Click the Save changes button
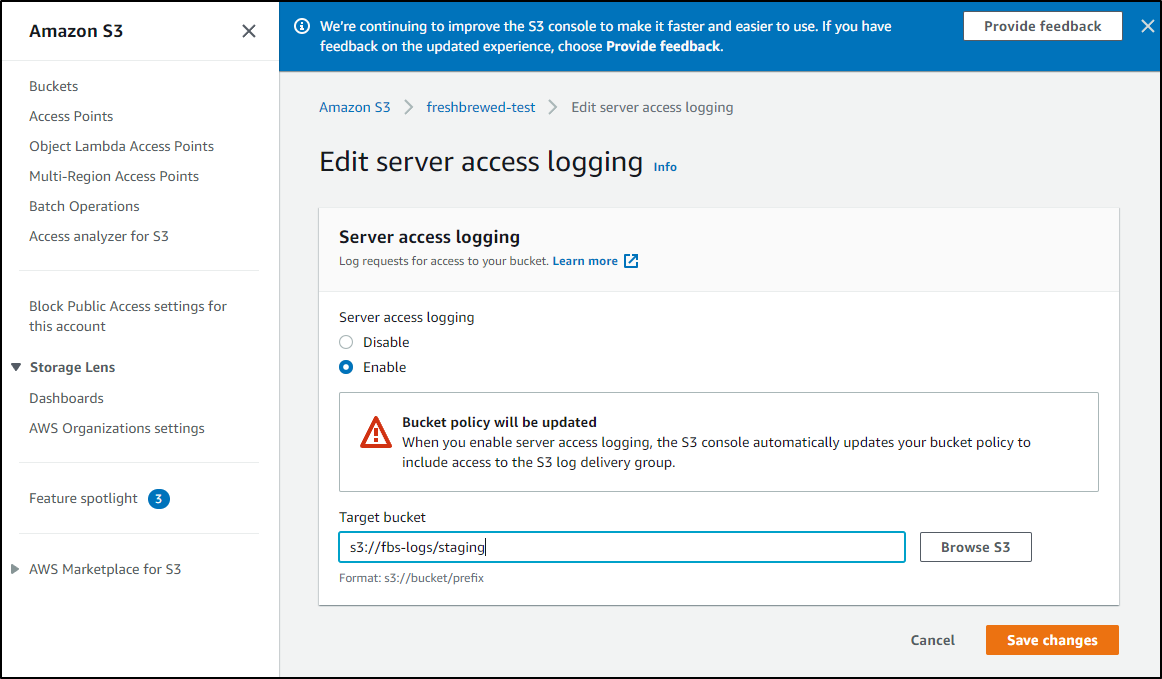 pos(1052,640)
